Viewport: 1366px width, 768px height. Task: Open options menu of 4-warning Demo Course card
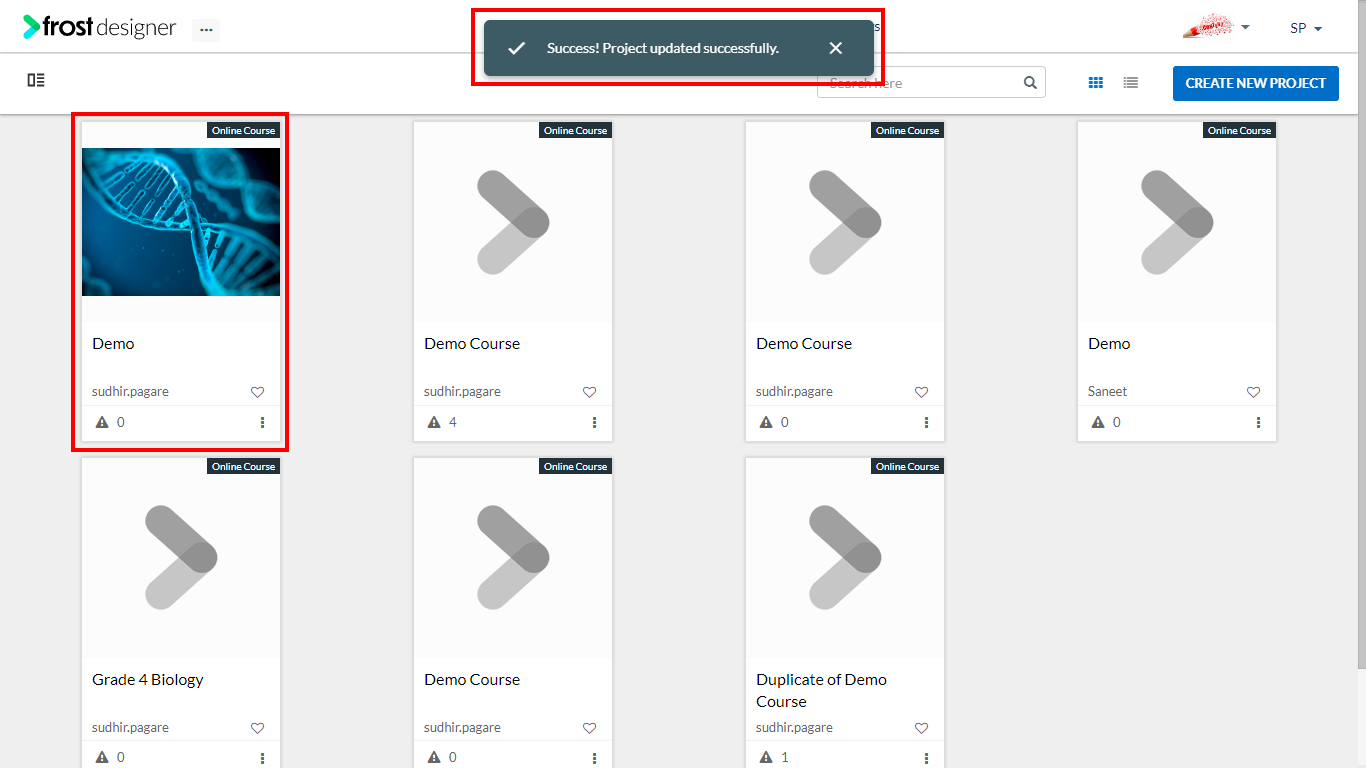pyautogui.click(x=595, y=422)
